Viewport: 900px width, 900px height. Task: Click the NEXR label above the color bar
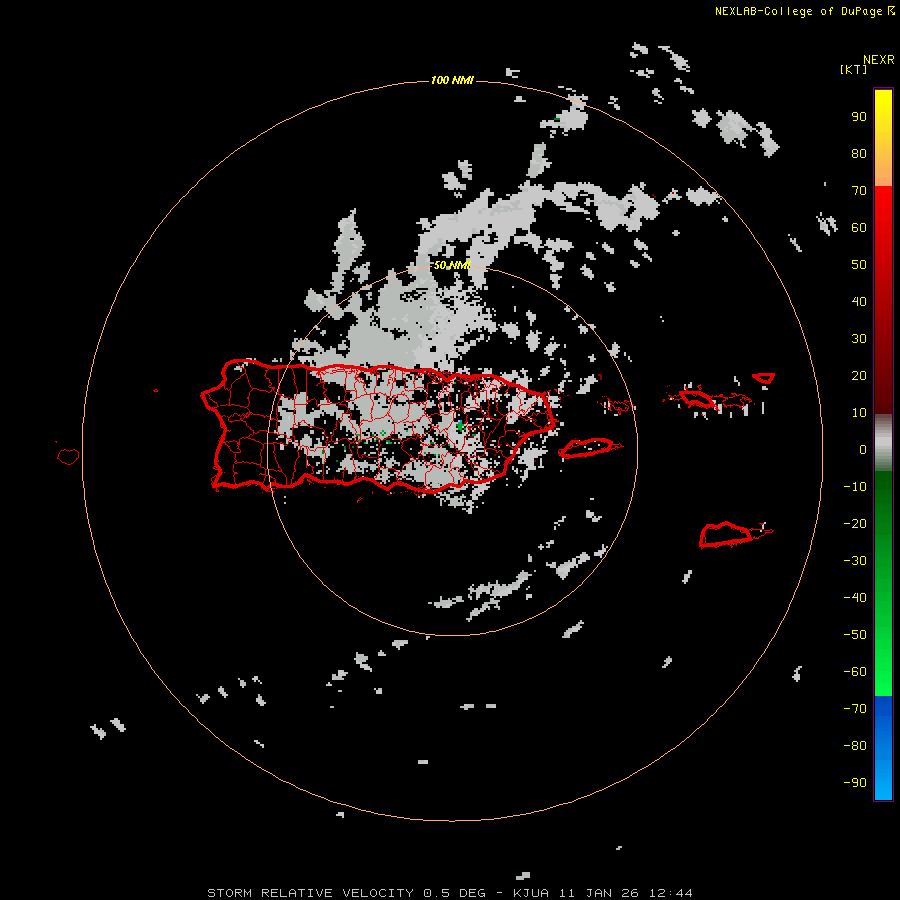tap(879, 60)
